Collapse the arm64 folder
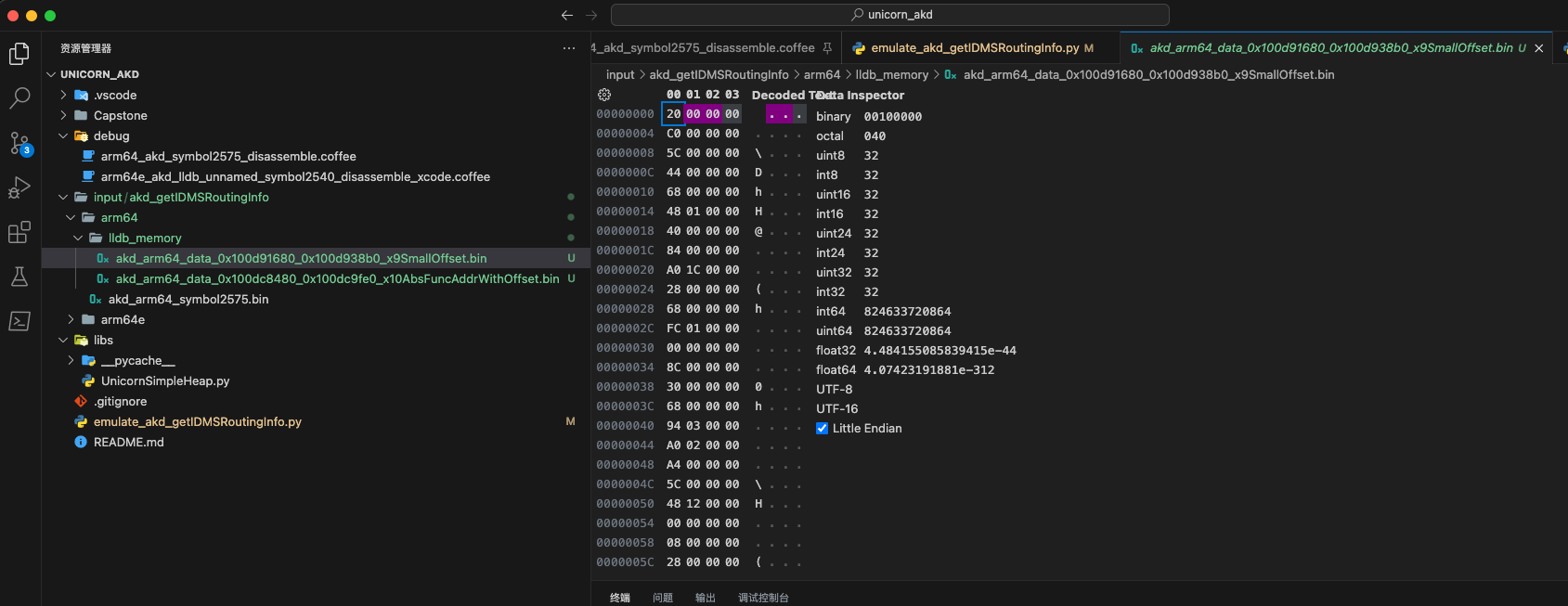 [x=71, y=217]
